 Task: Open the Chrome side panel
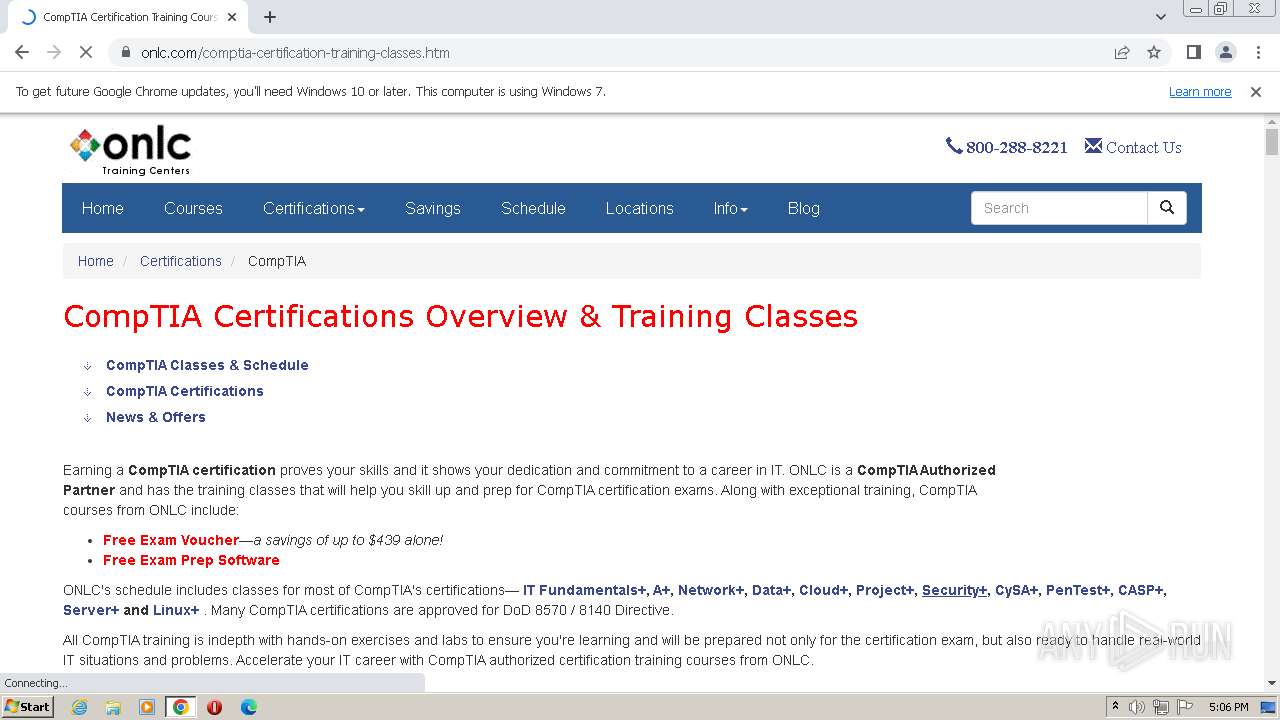tap(1193, 52)
